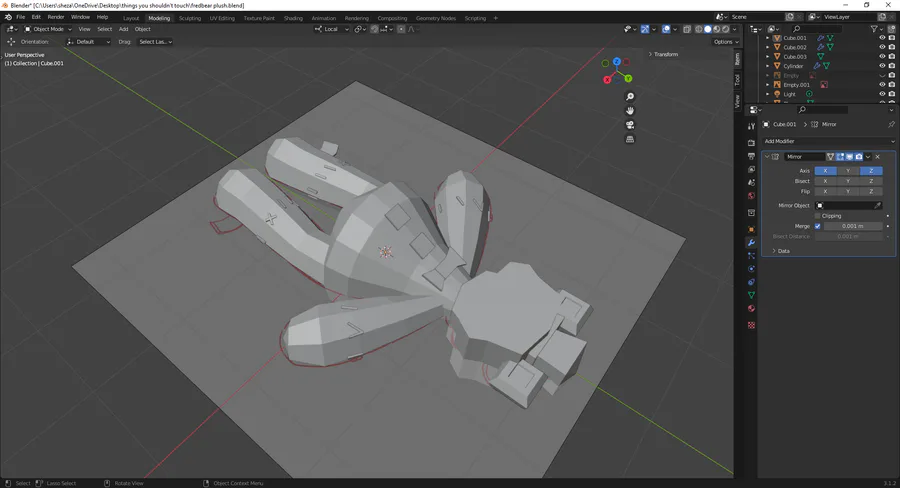This screenshot has width=900, height=488.
Task: Click the pan hand gizmo in viewport
Action: tap(630, 111)
